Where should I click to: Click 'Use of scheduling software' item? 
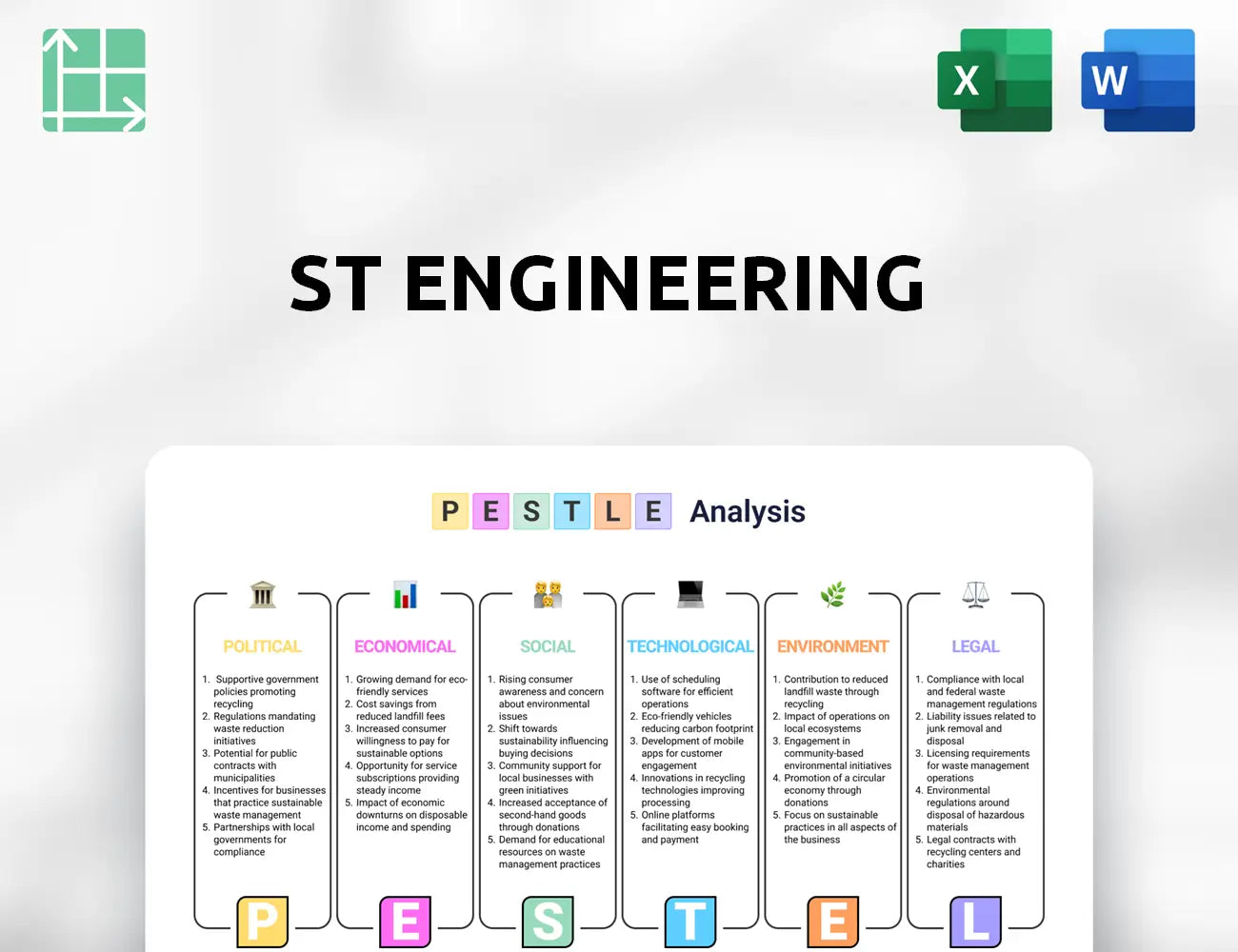click(x=682, y=692)
